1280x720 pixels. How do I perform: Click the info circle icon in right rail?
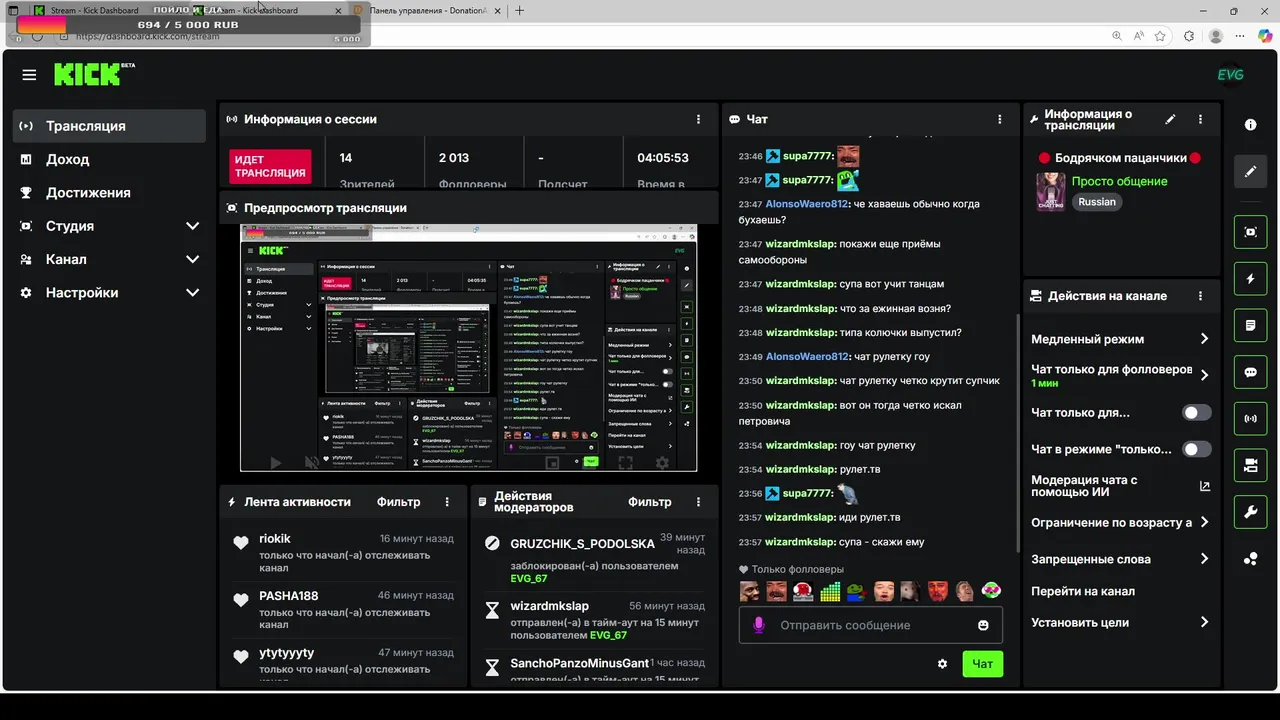[x=1250, y=125]
